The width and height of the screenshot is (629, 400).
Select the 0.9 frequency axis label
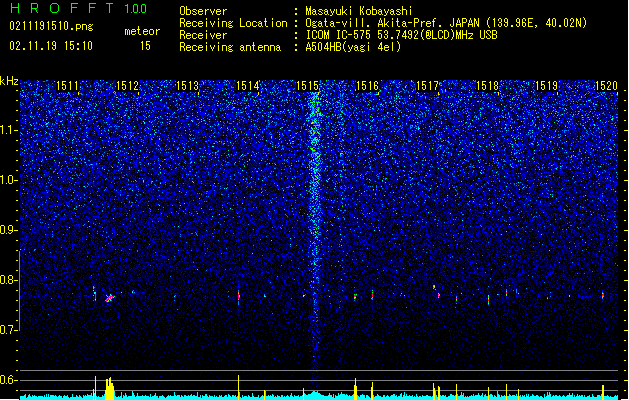9,230
